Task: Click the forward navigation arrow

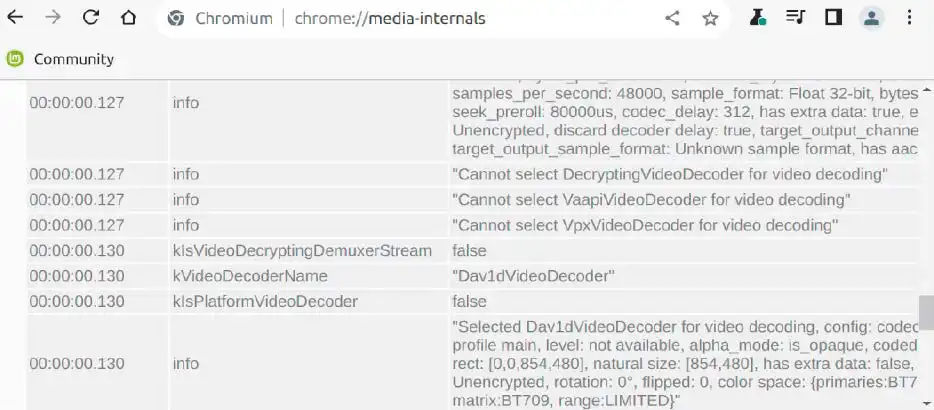Action: [x=53, y=18]
